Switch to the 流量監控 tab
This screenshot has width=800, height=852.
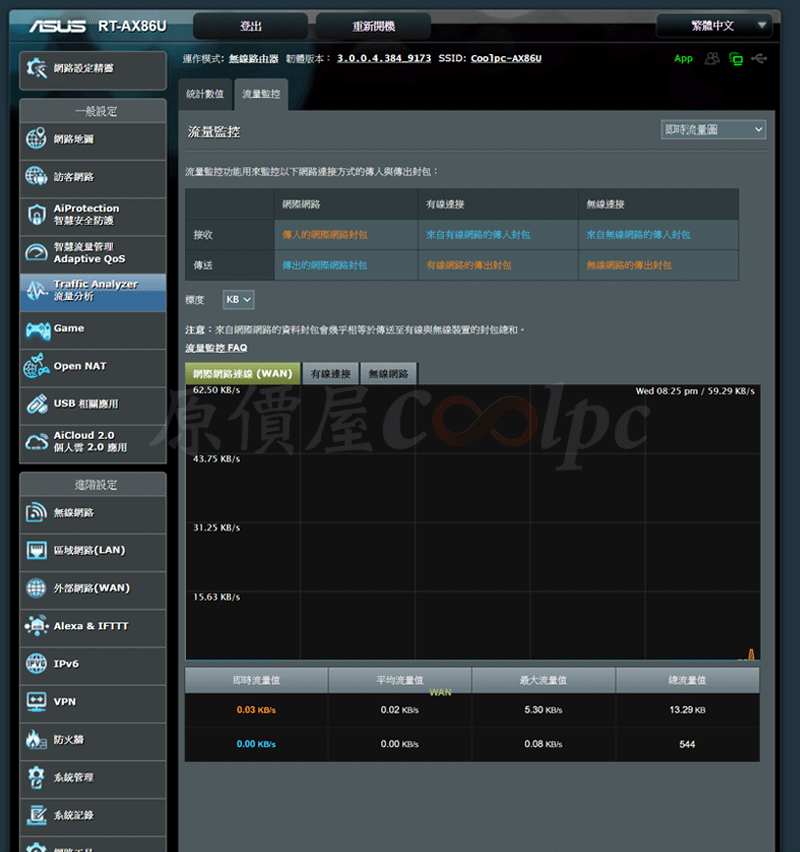tap(261, 95)
